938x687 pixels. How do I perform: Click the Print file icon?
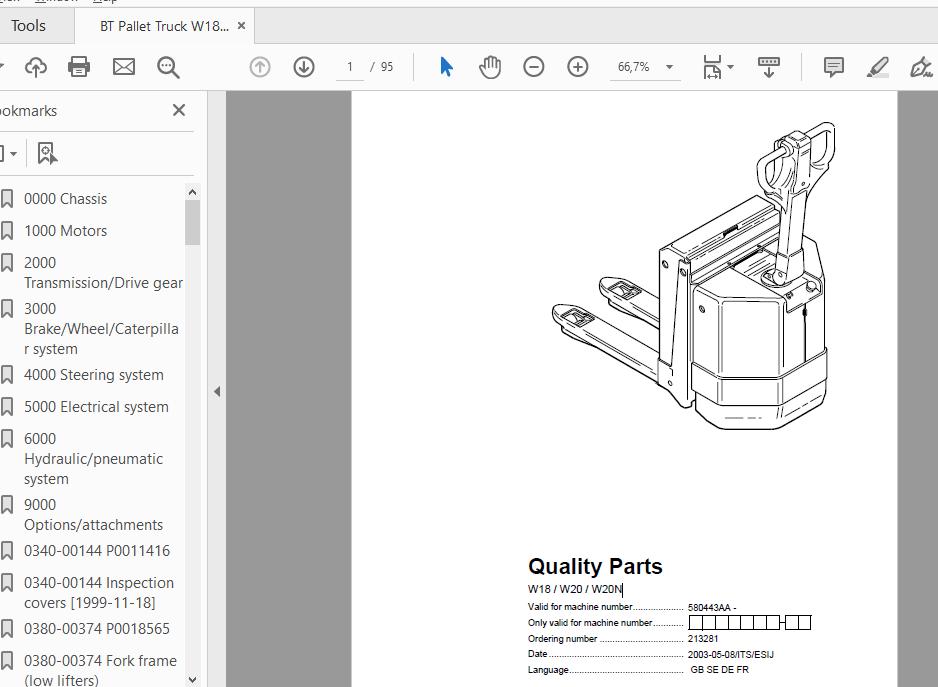79,67
